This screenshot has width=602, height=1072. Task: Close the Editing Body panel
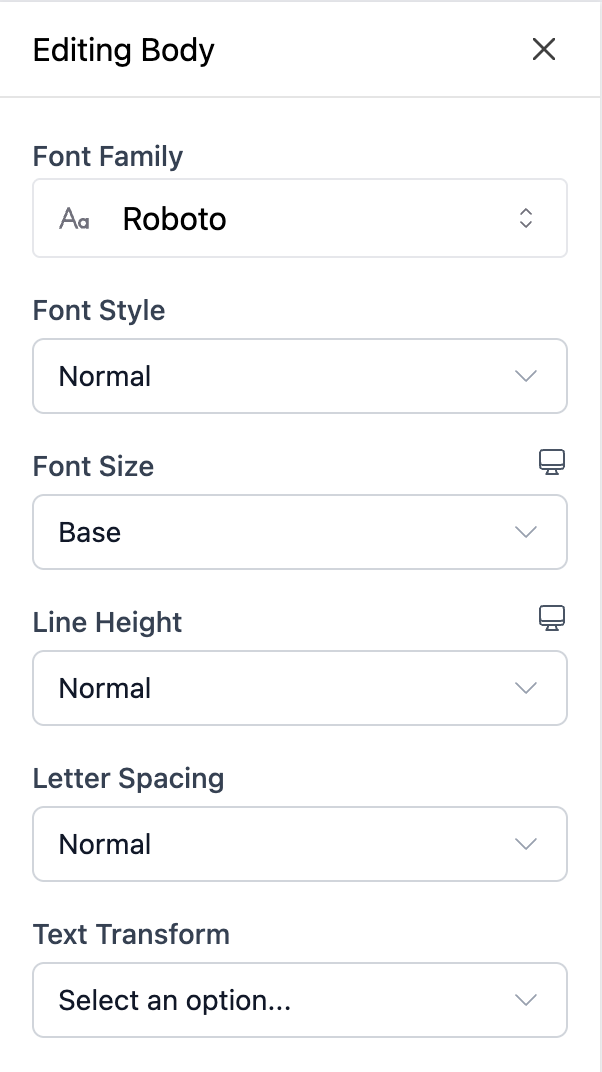pos(543,49)
